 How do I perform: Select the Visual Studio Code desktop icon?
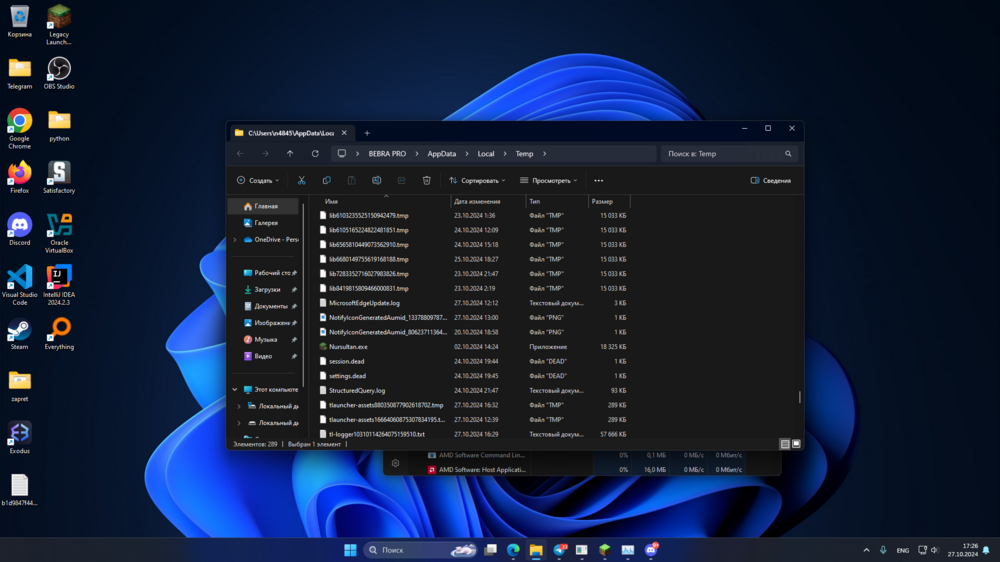(x=20, y=286)
